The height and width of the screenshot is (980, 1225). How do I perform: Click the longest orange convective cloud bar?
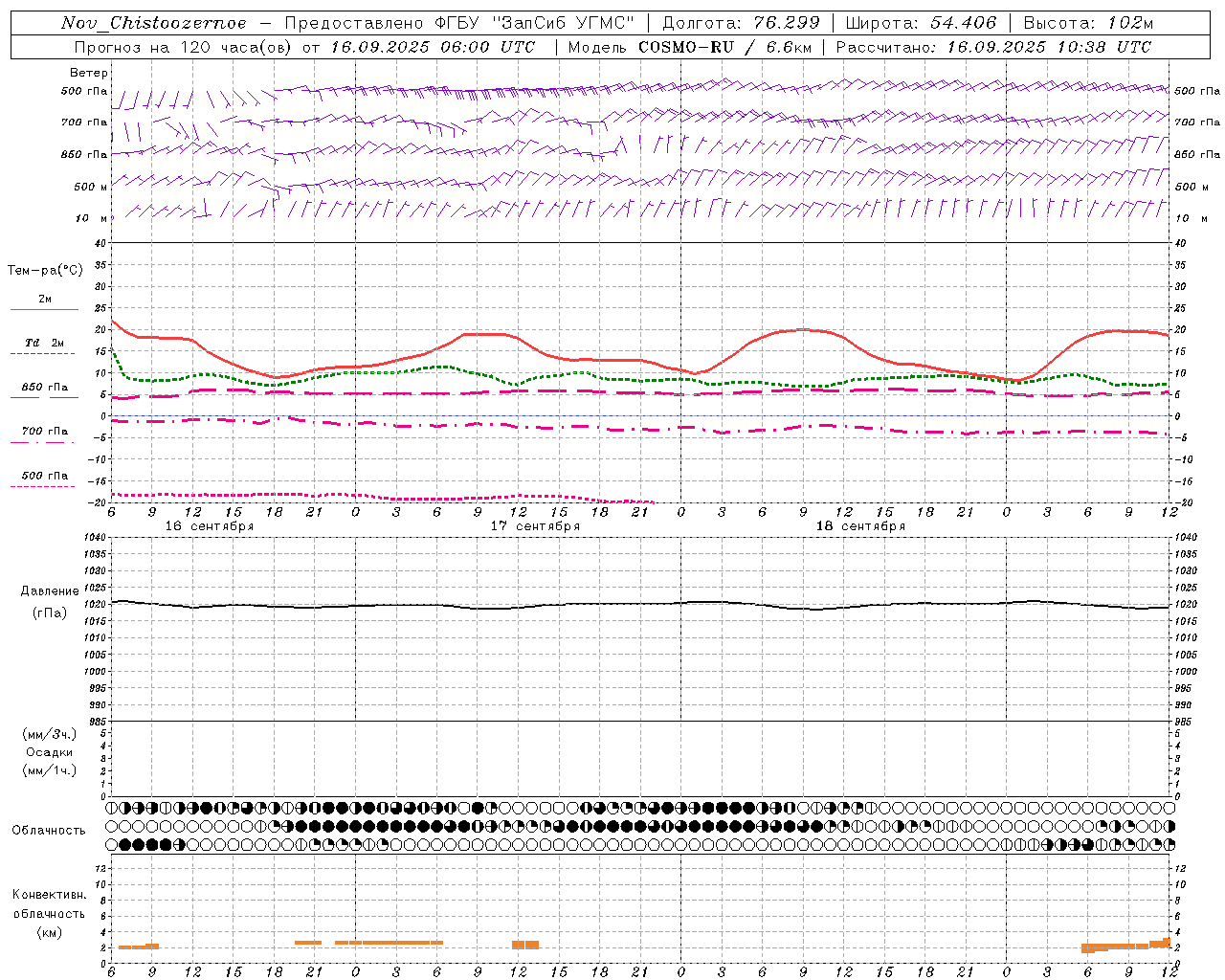pos(389,943)
